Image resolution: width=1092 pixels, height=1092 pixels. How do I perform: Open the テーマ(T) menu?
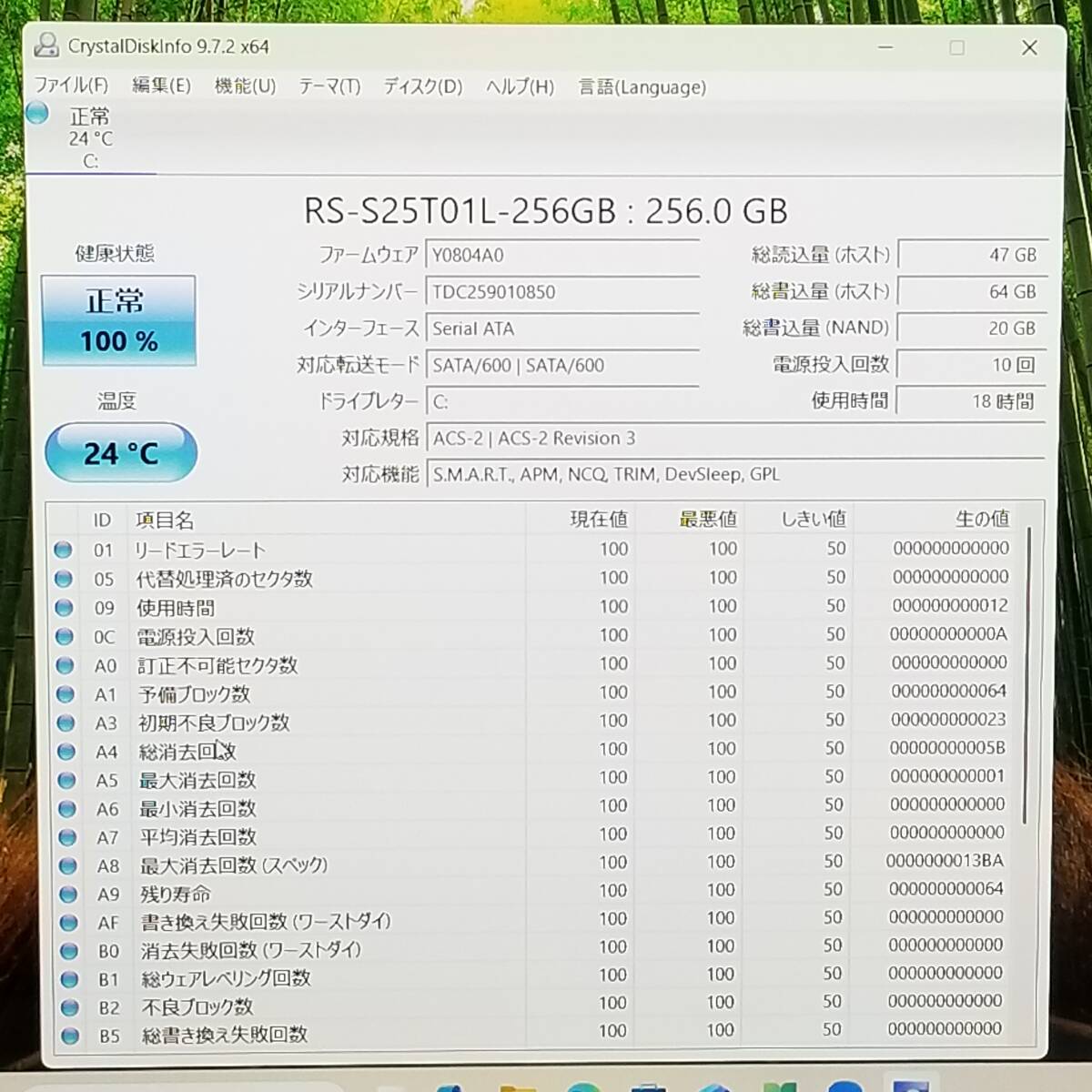coord(329,86)
